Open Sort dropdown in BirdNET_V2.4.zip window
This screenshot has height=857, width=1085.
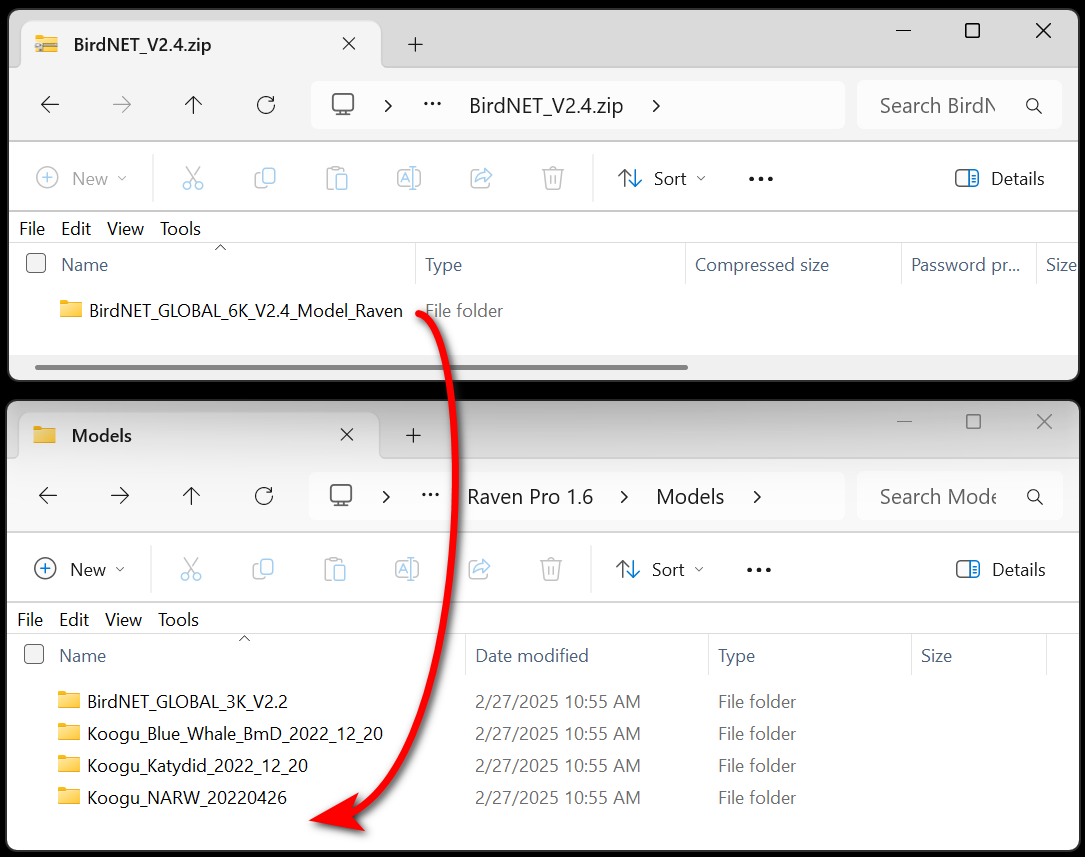coord(662,178)
